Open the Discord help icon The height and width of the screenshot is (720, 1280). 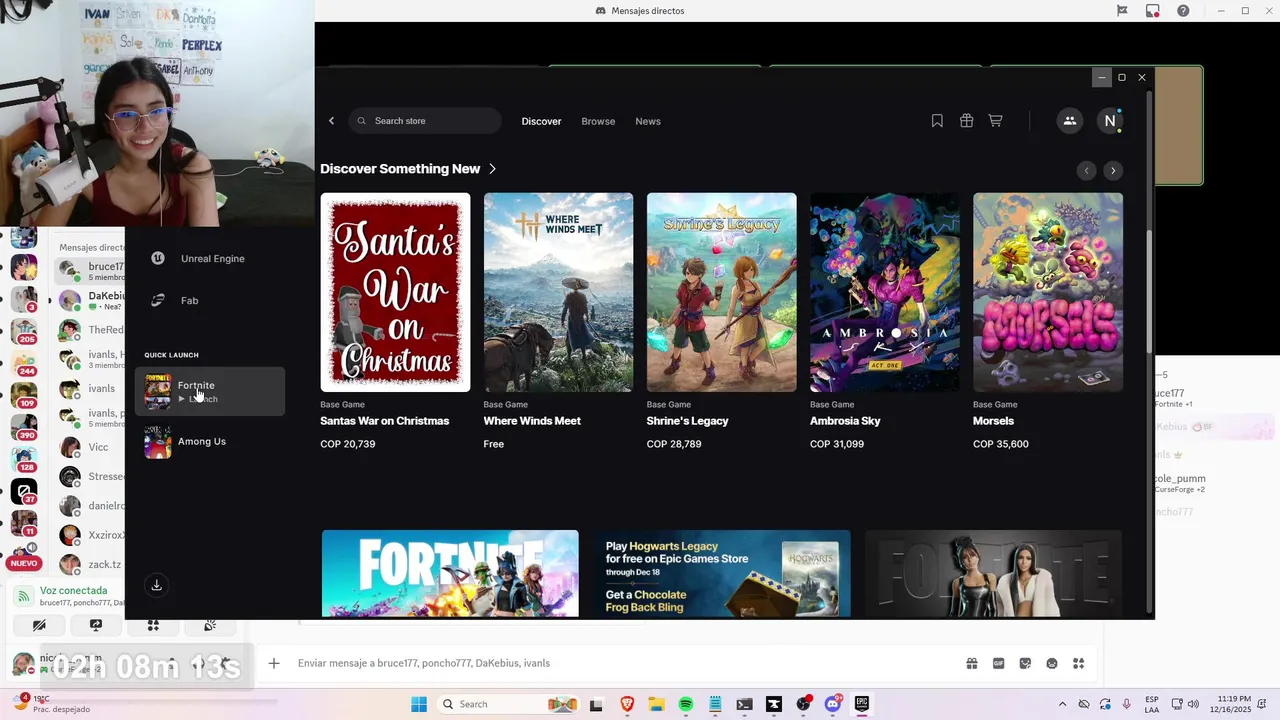[1184, 11]
